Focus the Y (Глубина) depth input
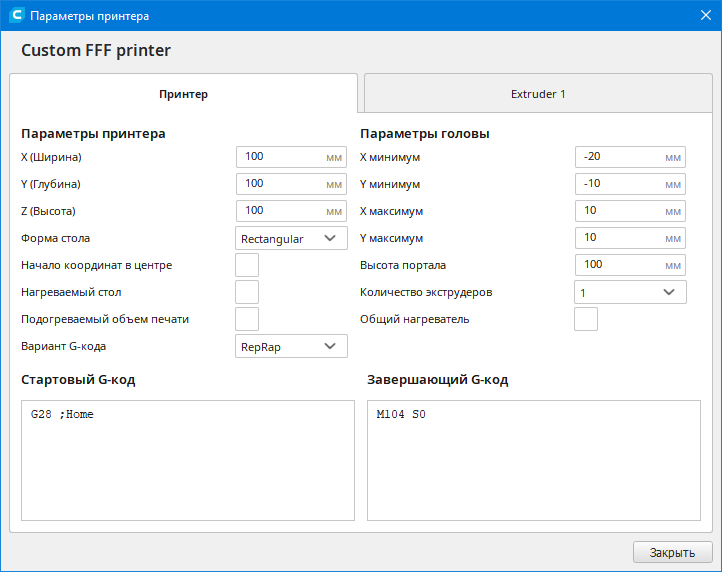Viewport: 722px width, 572px height. (280, 184)
